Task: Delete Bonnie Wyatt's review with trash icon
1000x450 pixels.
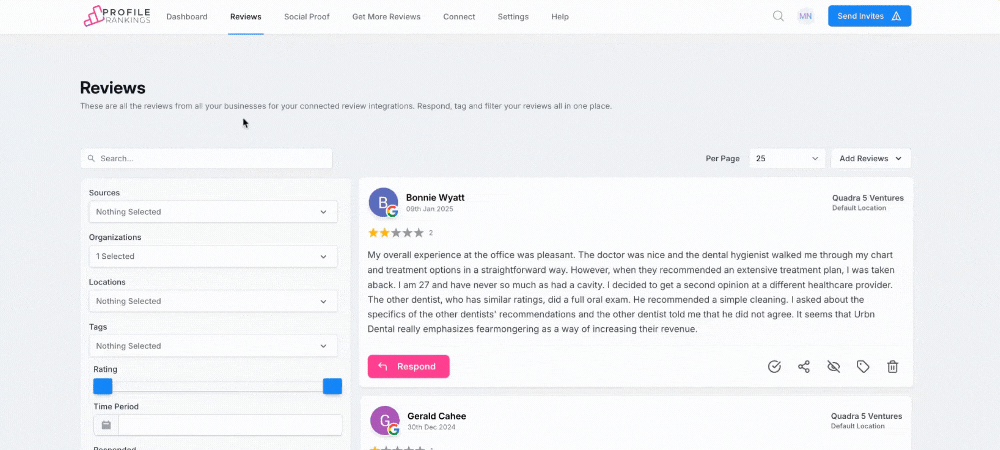Action: point(893,367)
